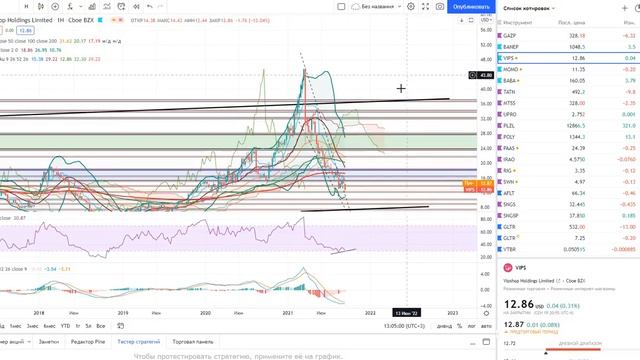Select the POLY row in the watchlist
Viewport: 640px width, 360px height.
[x=568, y=137]
